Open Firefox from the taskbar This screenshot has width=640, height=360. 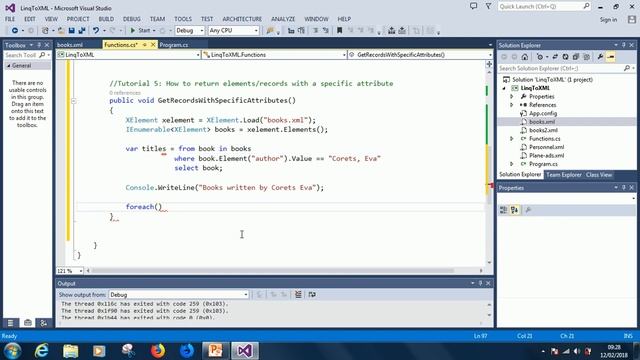158,351
